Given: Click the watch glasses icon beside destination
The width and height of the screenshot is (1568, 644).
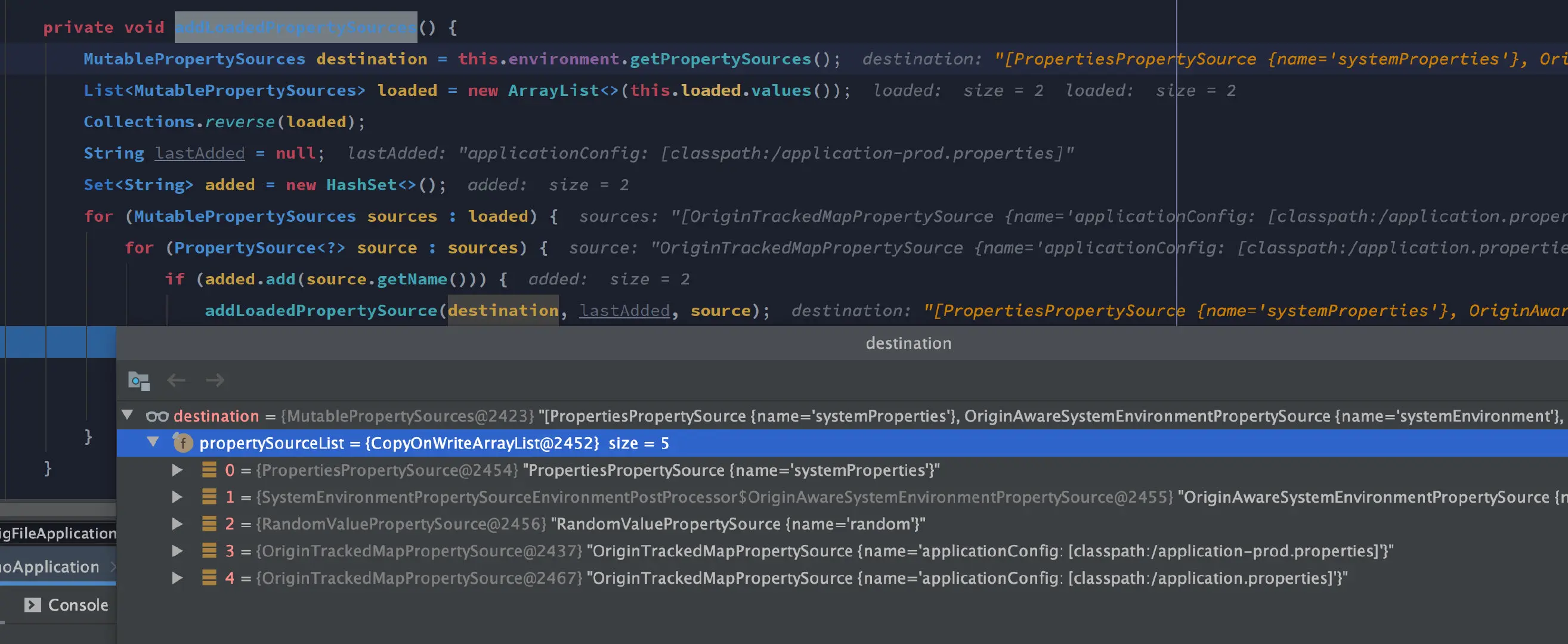Looking at the screenshot, I should pos(157,416).
